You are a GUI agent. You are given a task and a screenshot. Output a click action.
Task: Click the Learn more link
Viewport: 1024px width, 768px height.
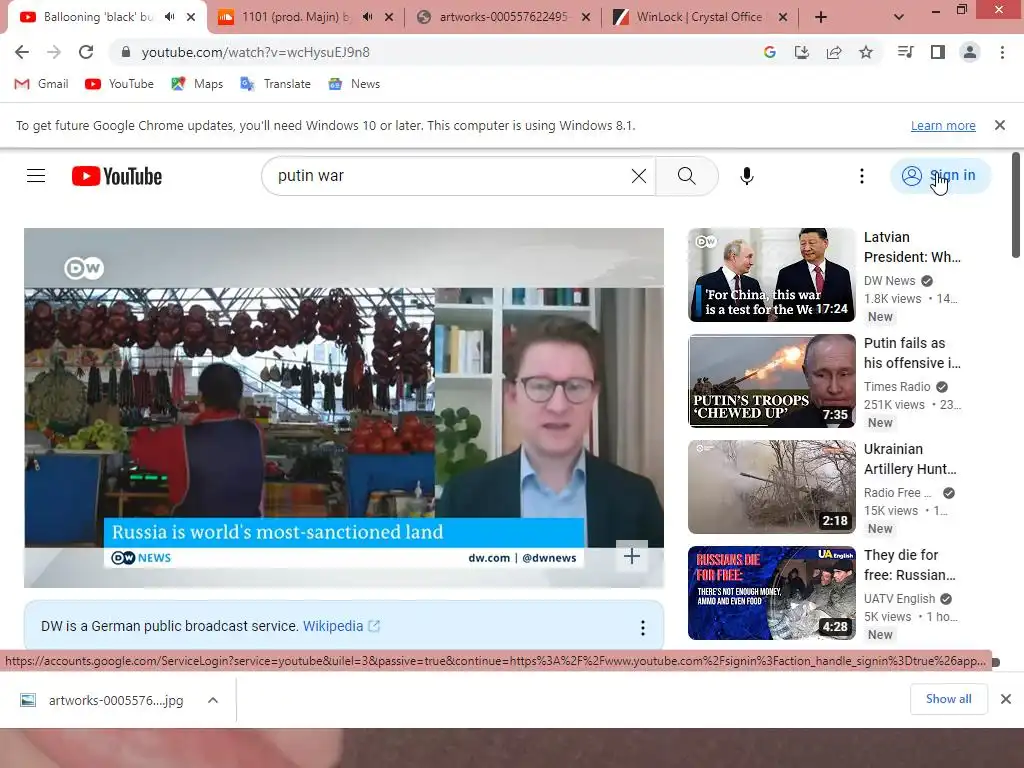(x=943, y=125)
